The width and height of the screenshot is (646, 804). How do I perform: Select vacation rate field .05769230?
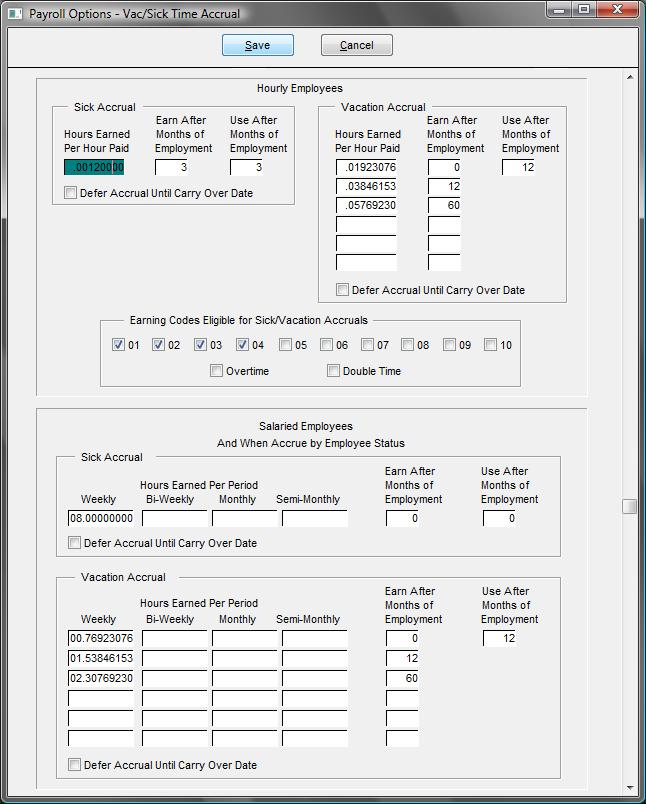(x=366, y=205)
